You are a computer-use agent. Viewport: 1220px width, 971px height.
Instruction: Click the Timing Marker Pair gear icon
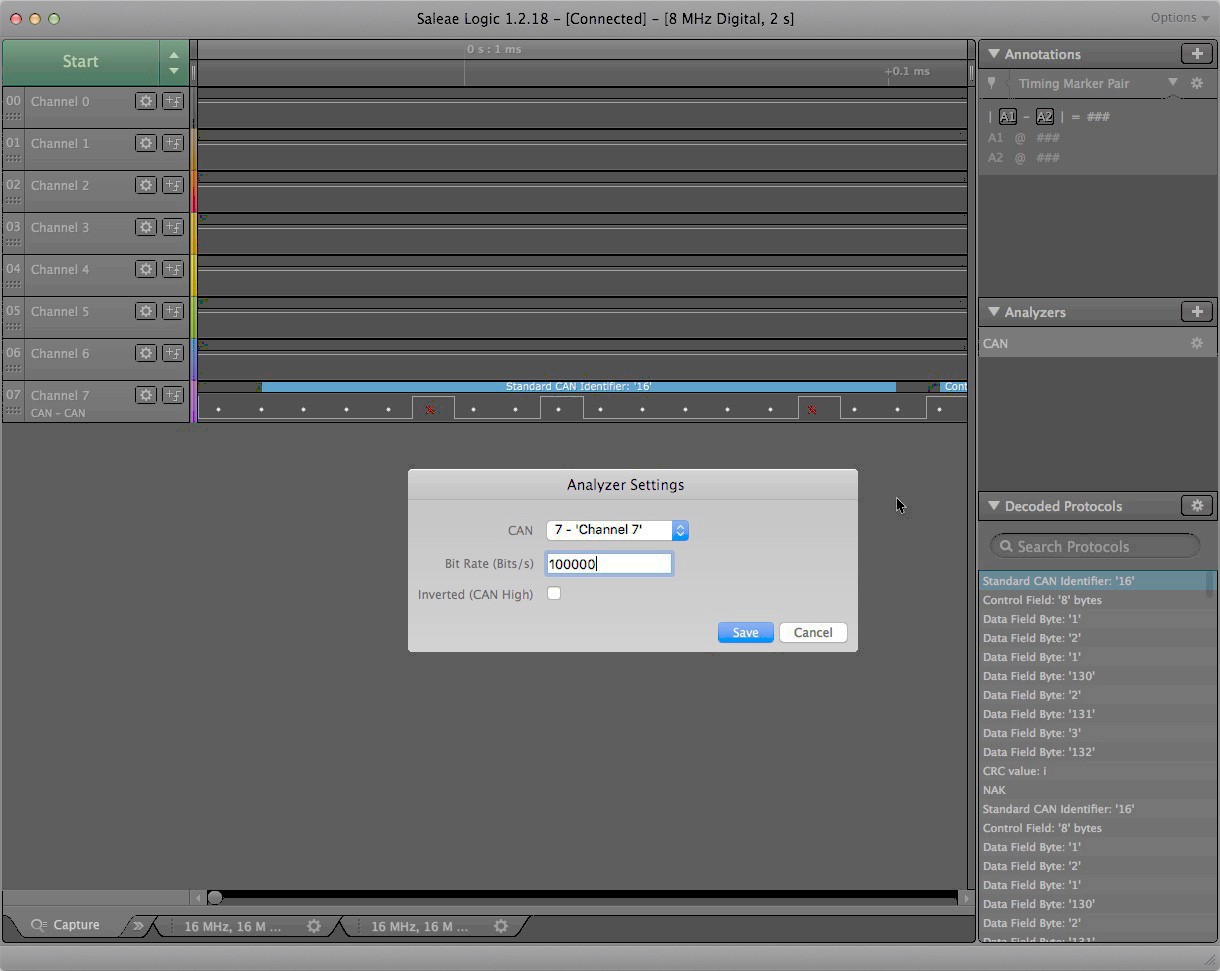tap(1196, 84)
